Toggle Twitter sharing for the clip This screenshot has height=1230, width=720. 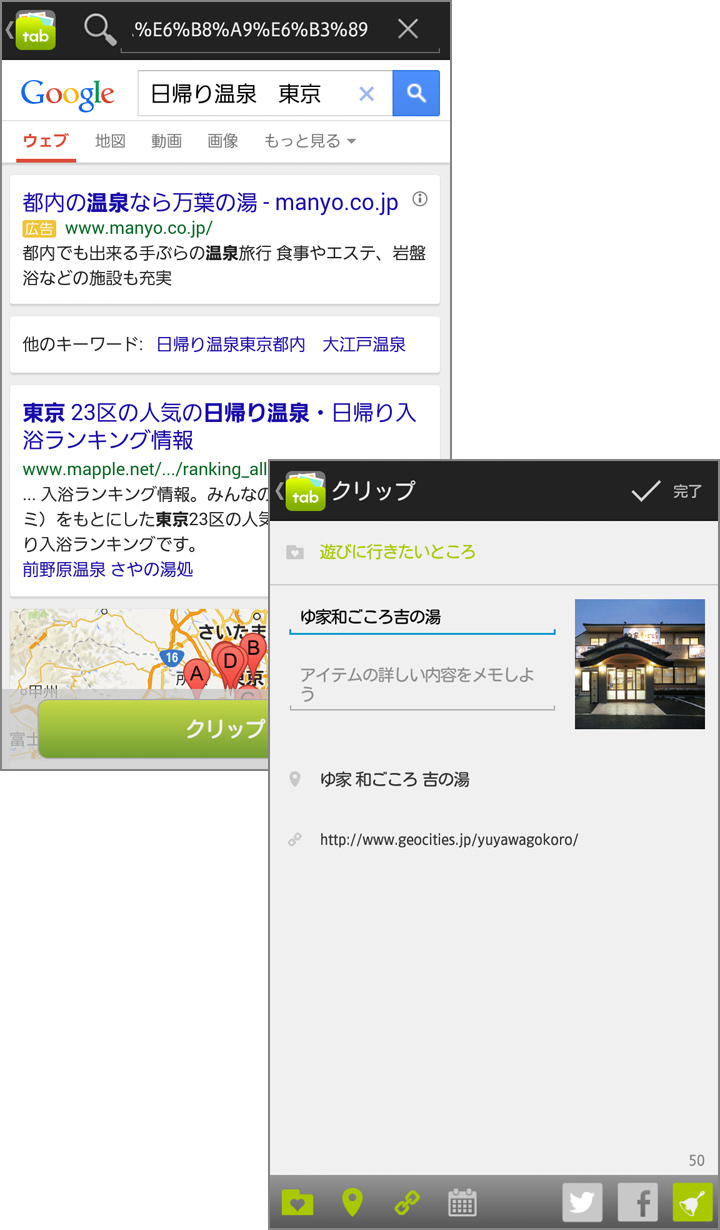(583, 1202)
